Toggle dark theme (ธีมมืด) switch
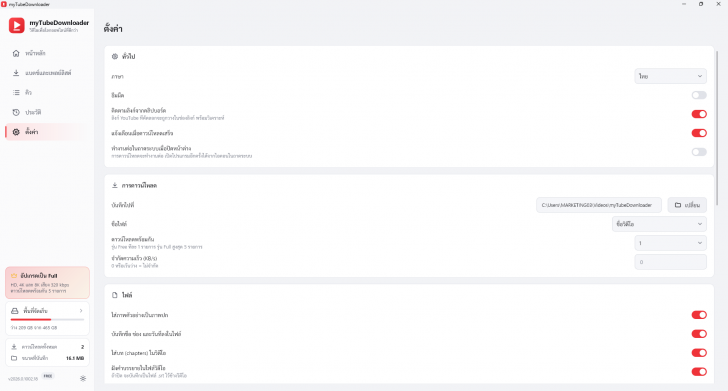Screen dimensions: 728x391 [699, 95]
